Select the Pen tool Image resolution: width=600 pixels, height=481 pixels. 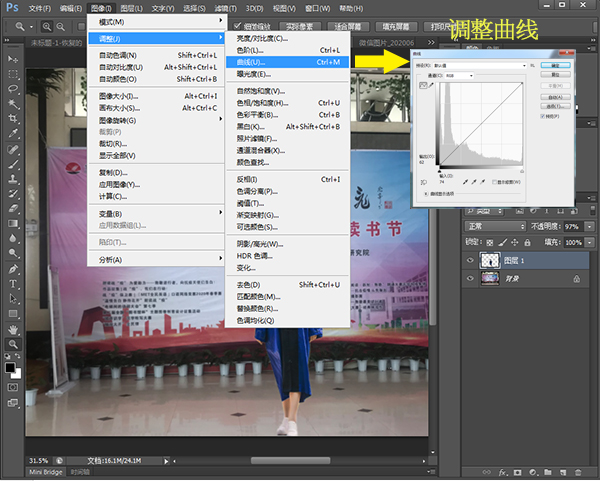[x=13, y=269]
